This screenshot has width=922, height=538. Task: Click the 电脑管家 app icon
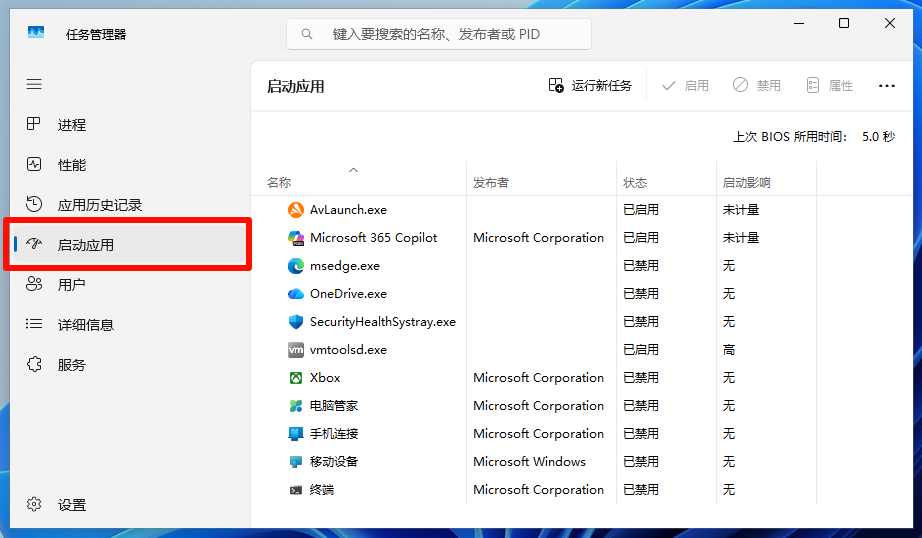tap(296, 406)
